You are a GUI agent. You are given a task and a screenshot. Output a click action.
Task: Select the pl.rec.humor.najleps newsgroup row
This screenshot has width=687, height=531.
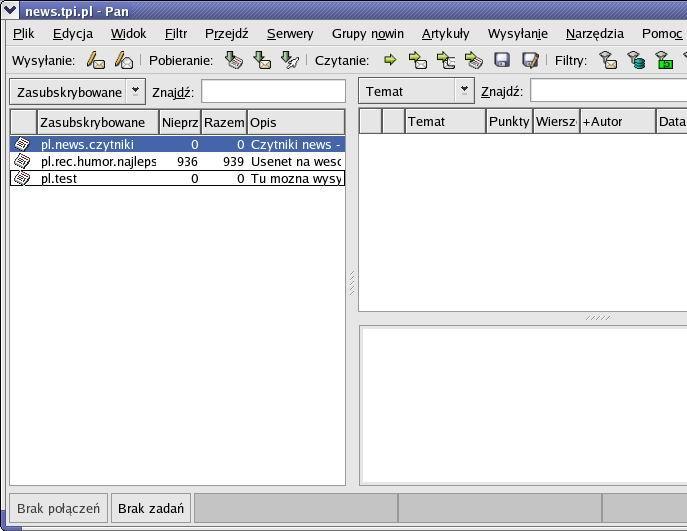pos(98,161)
